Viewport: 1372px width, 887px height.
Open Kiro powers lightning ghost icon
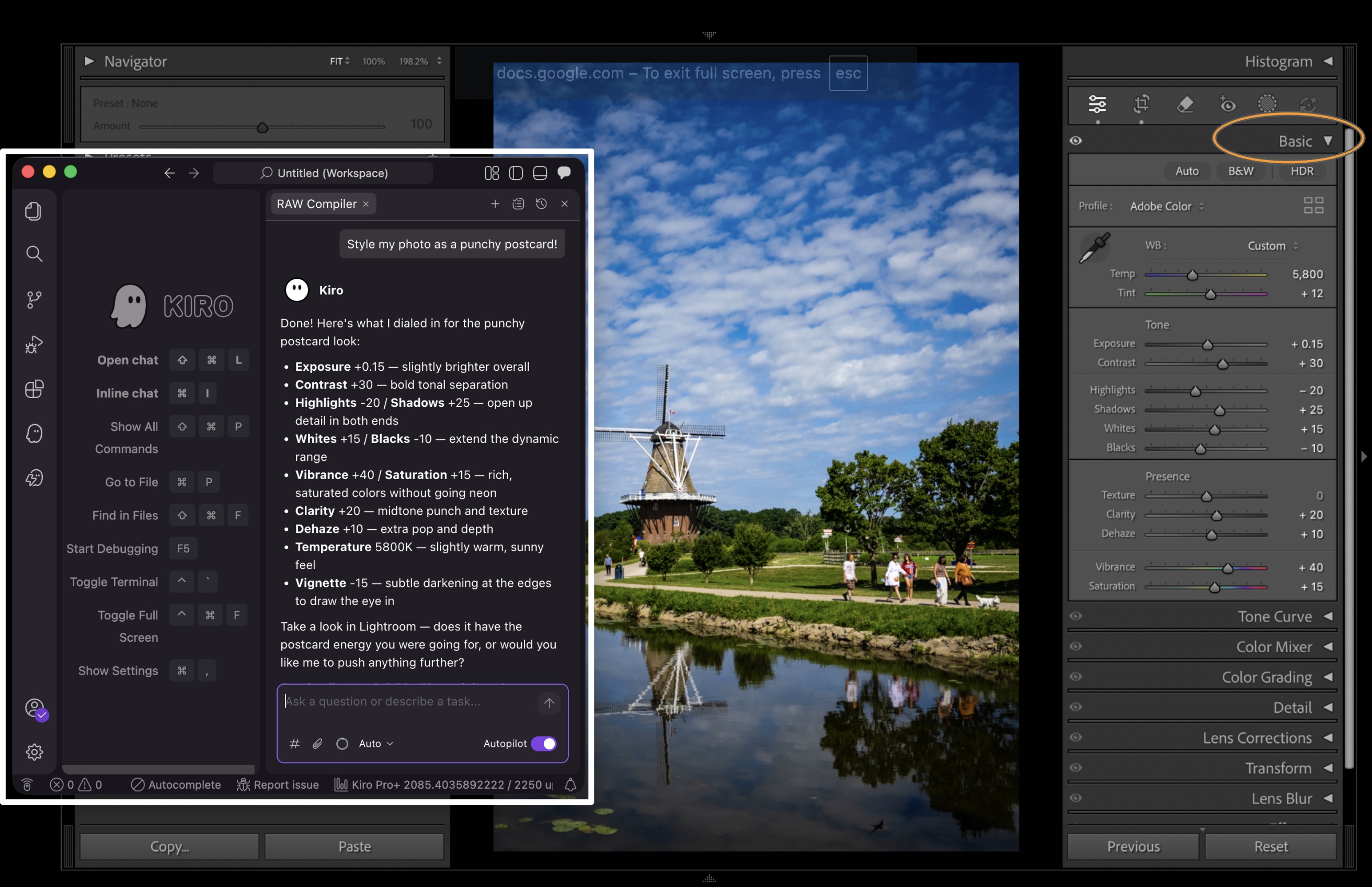(34, 477)
